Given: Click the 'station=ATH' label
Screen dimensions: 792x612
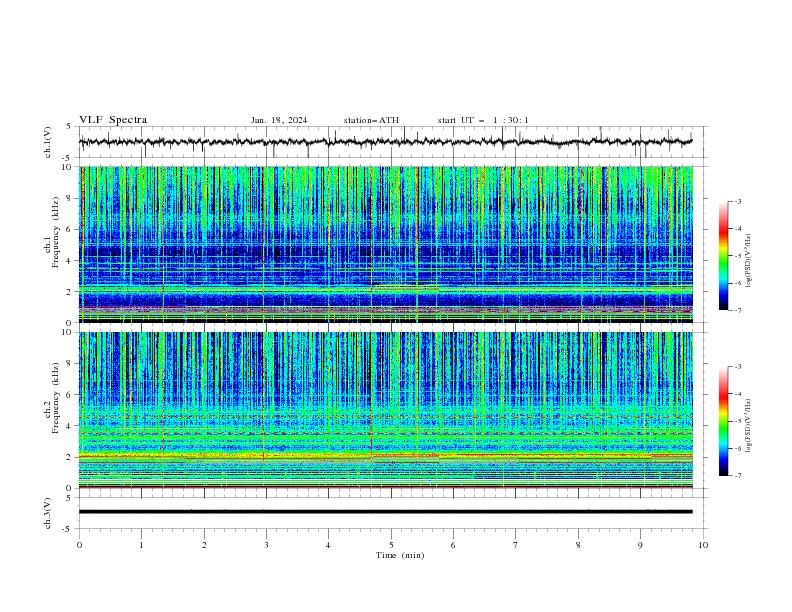Looking at the screenshot, I should pyautogui.click(x=371, y=120).
